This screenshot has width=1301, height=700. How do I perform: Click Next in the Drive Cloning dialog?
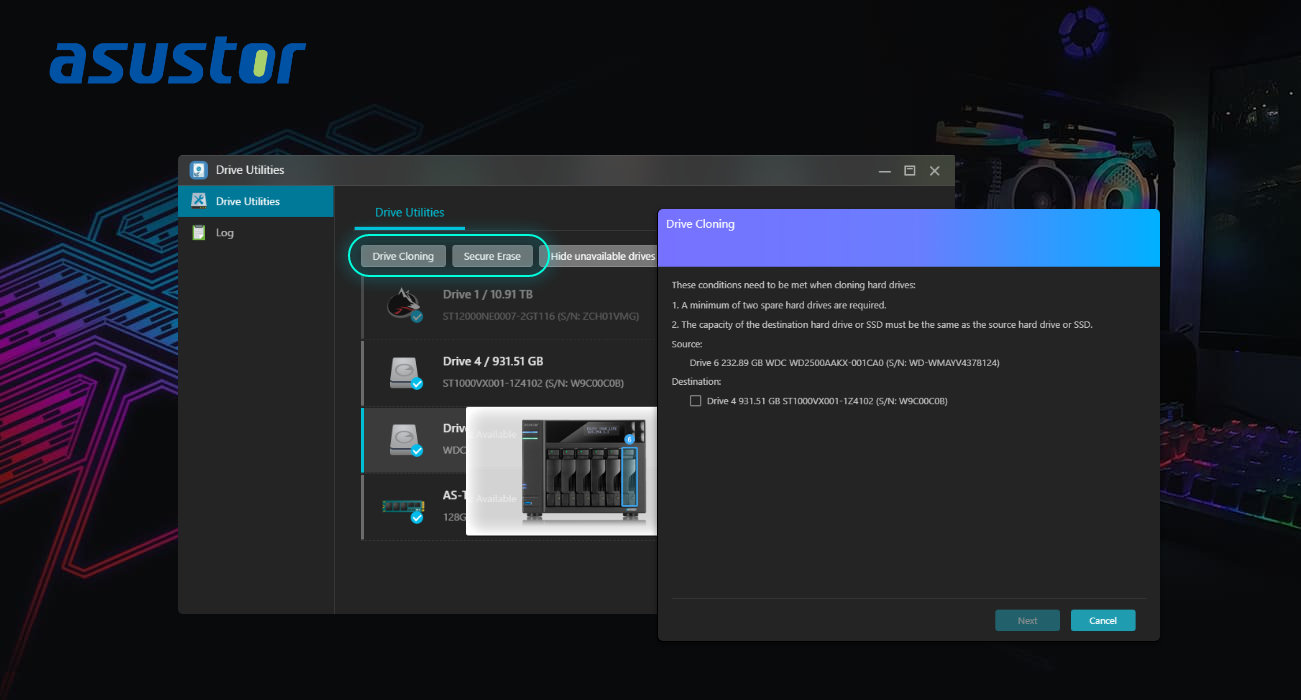[1027, 621]
